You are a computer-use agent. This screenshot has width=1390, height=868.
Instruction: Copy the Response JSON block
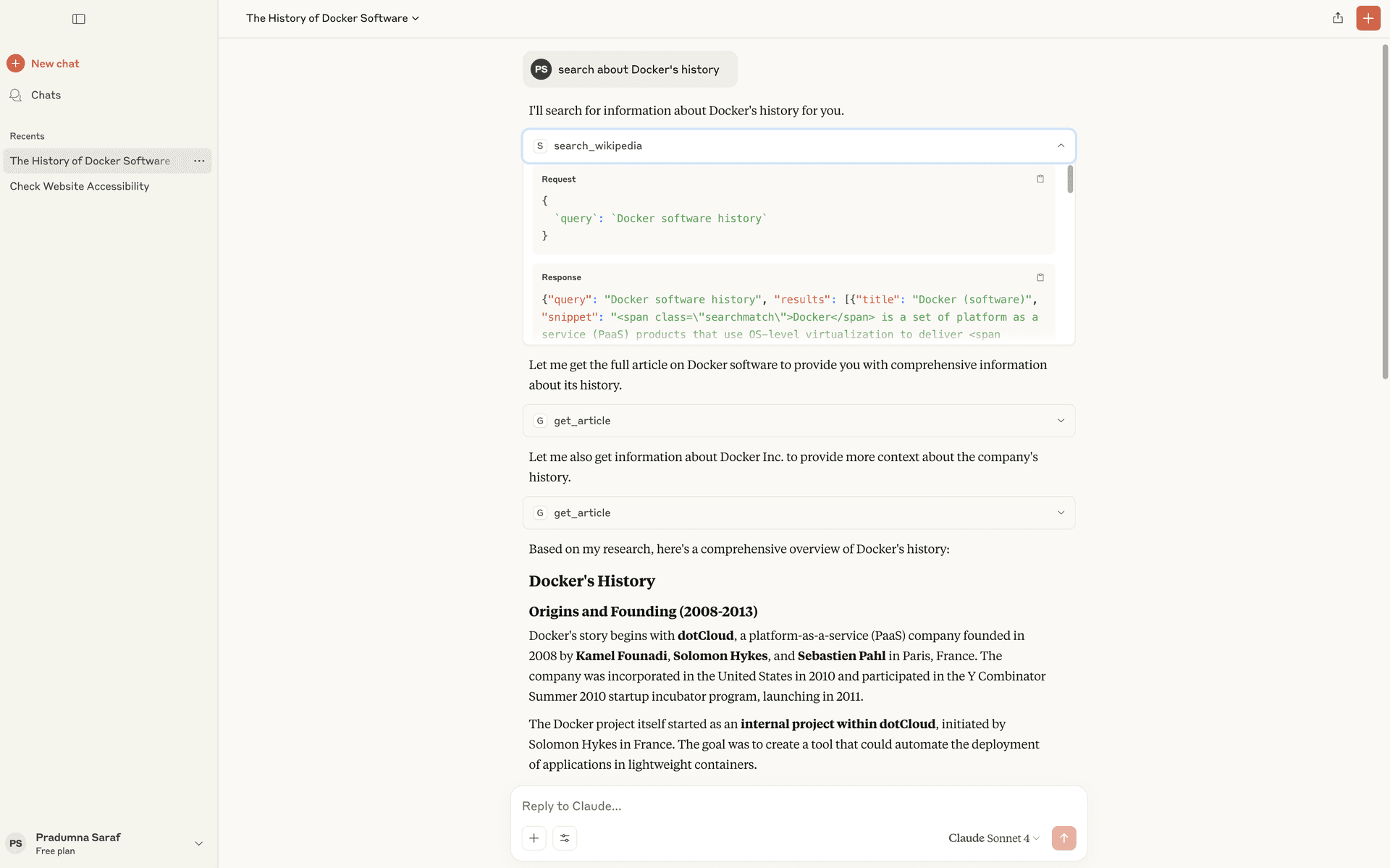click(1040, 277)
